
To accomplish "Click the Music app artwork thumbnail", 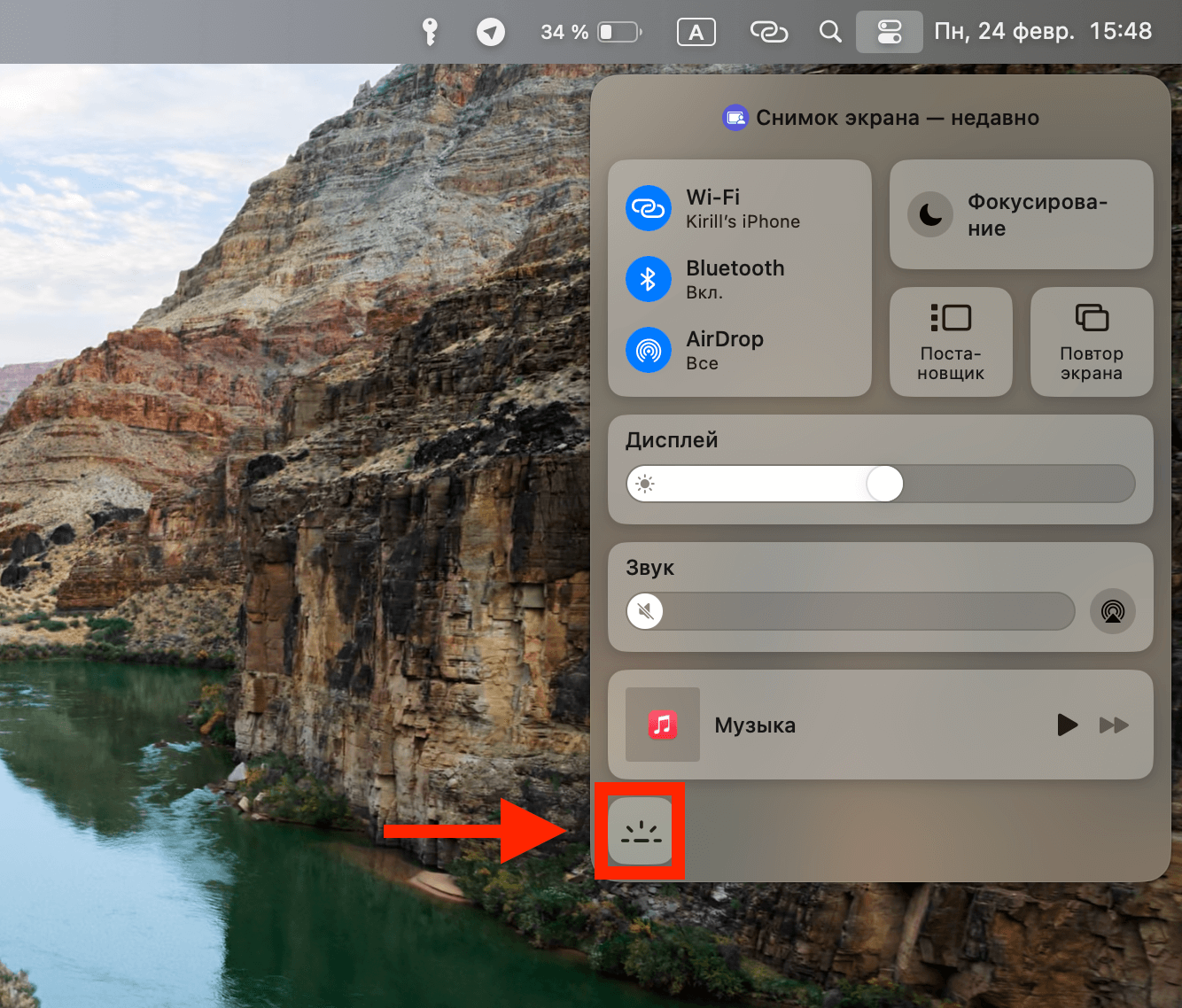I will point(662,725).
